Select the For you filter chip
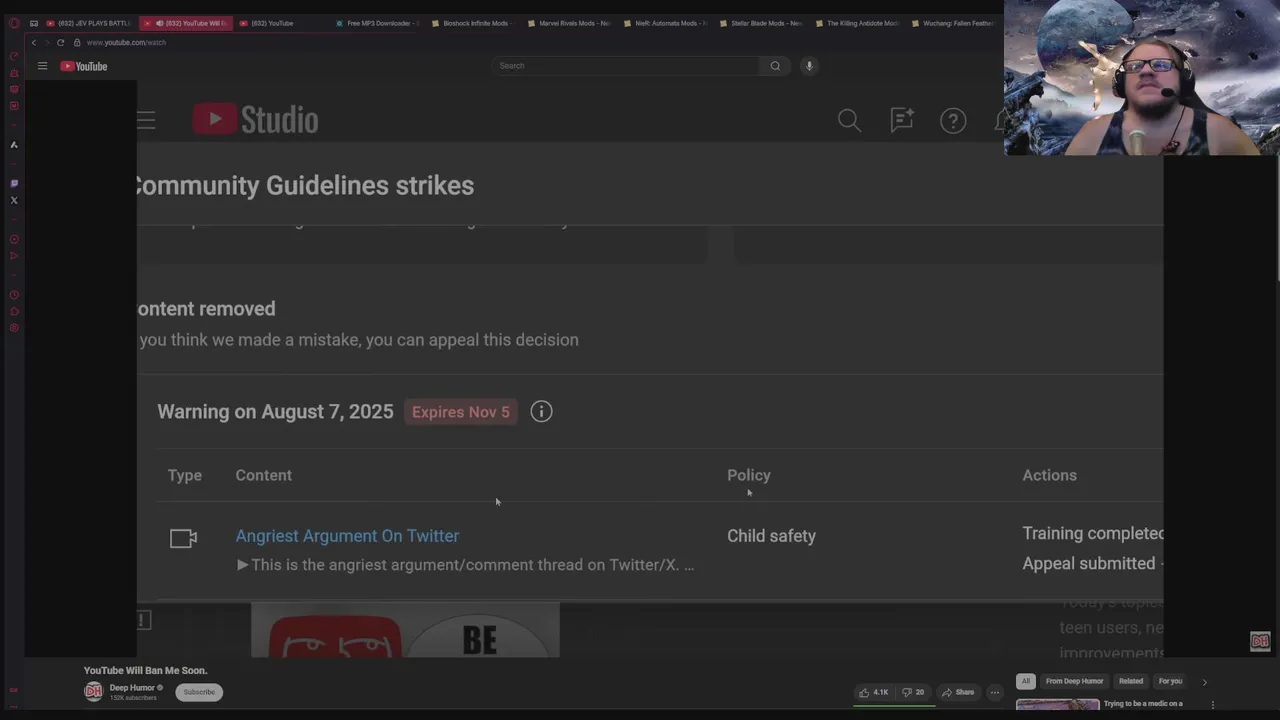The width and height of the screenshot is (1280, 720). click(x=1170, y=681)
